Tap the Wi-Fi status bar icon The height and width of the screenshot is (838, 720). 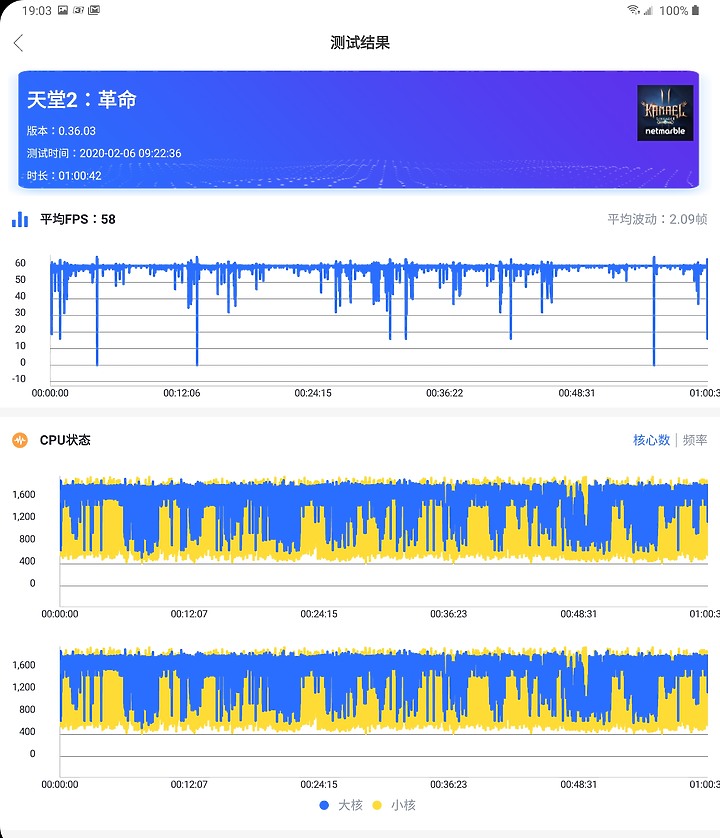633,10
